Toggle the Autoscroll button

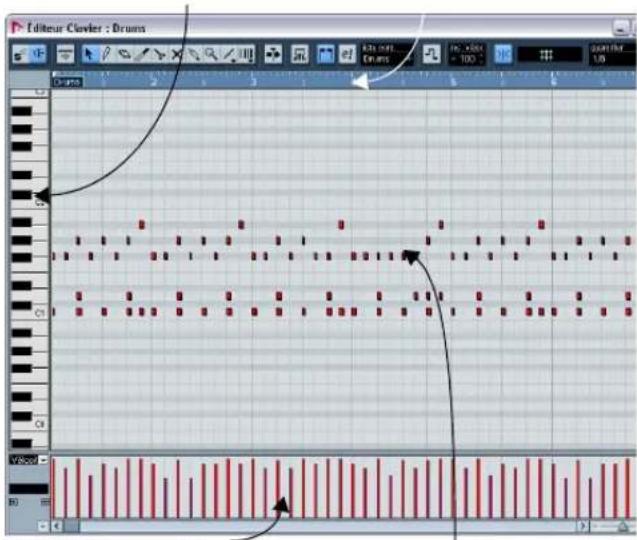pos(273,54)
